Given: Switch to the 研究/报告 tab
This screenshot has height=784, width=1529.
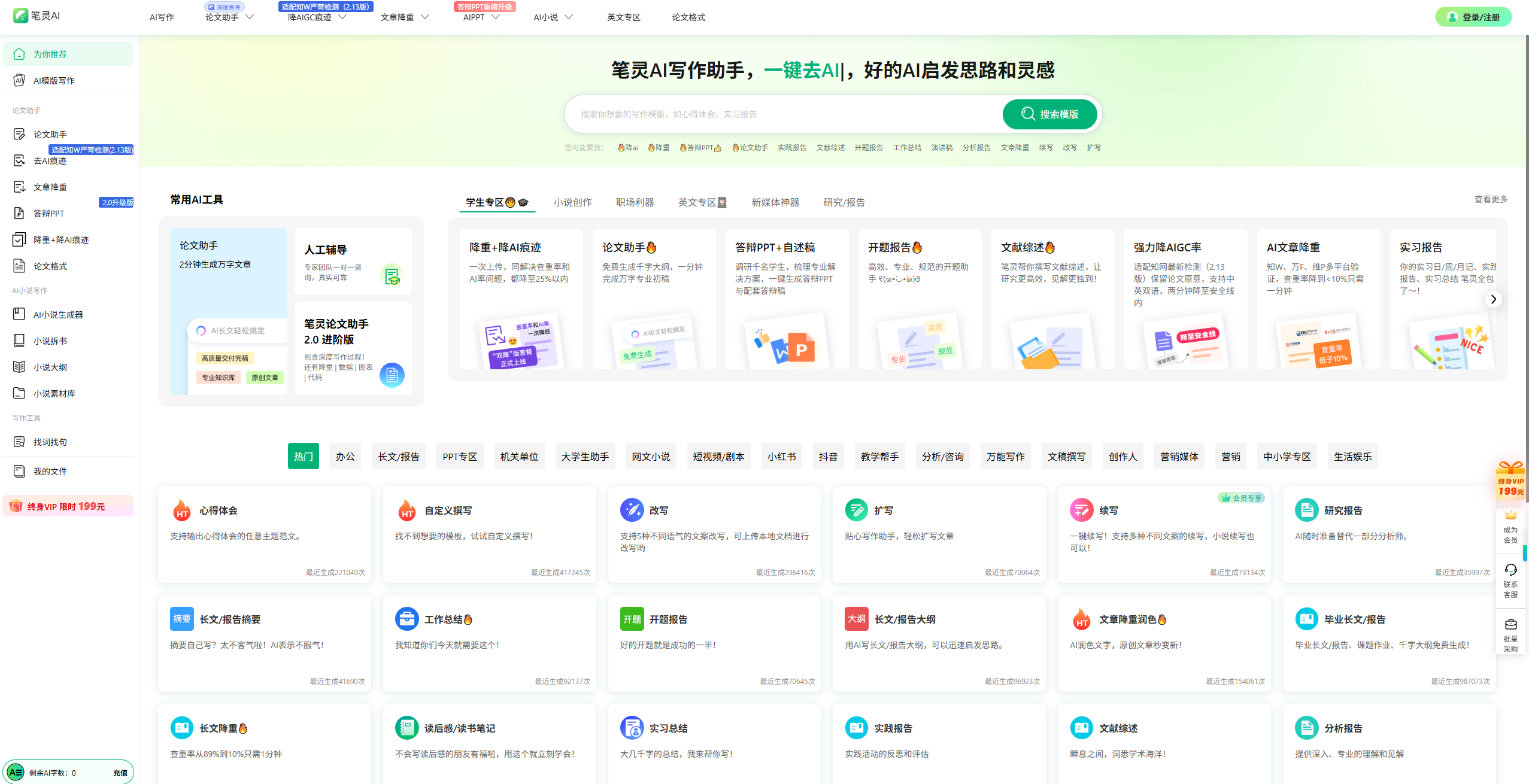Looking at the screenshot, I should 844,202.
